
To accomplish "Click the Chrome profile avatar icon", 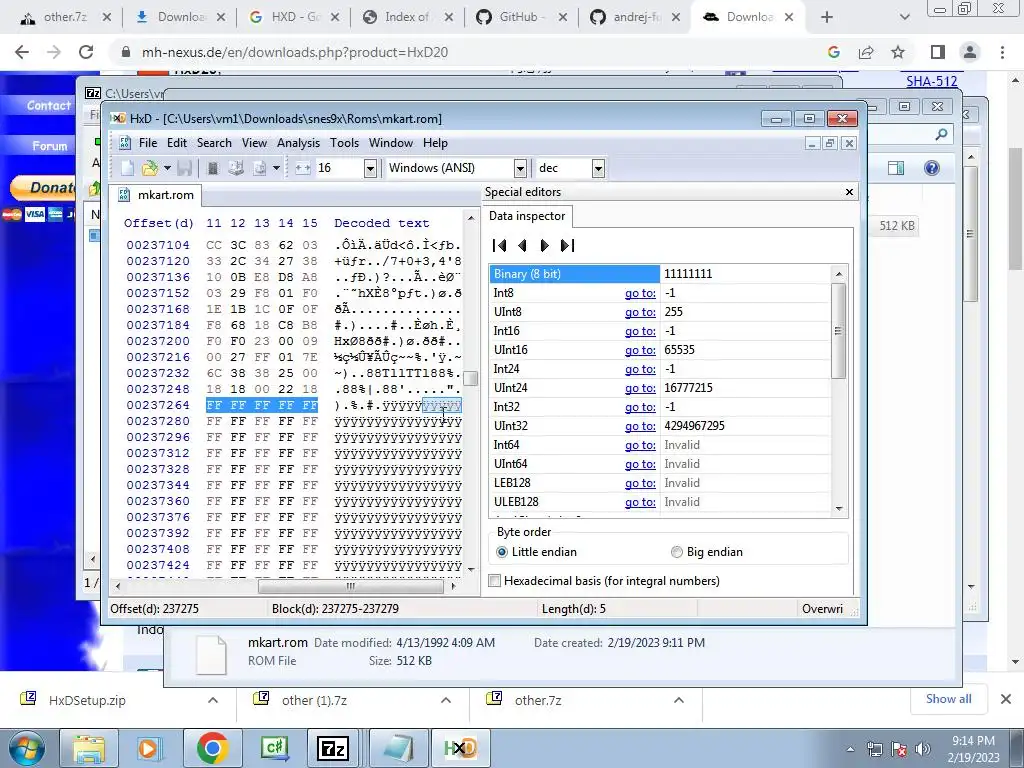I will tap(970, 52).
